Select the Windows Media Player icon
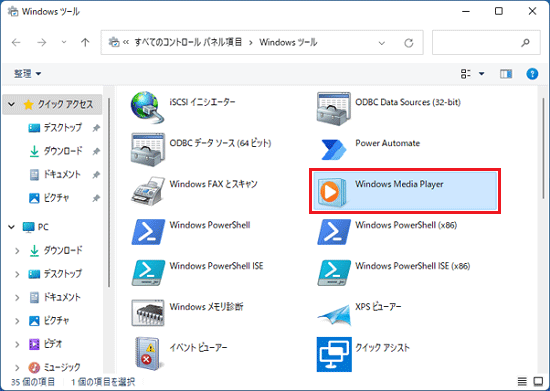The height and width of the screenshot is (391, 550). coord(332,191)
